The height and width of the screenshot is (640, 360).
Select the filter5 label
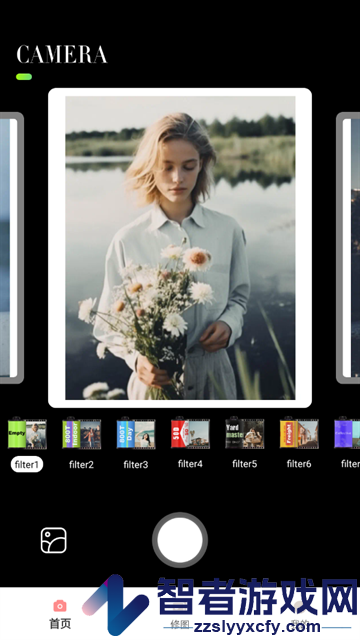point(244,464)
